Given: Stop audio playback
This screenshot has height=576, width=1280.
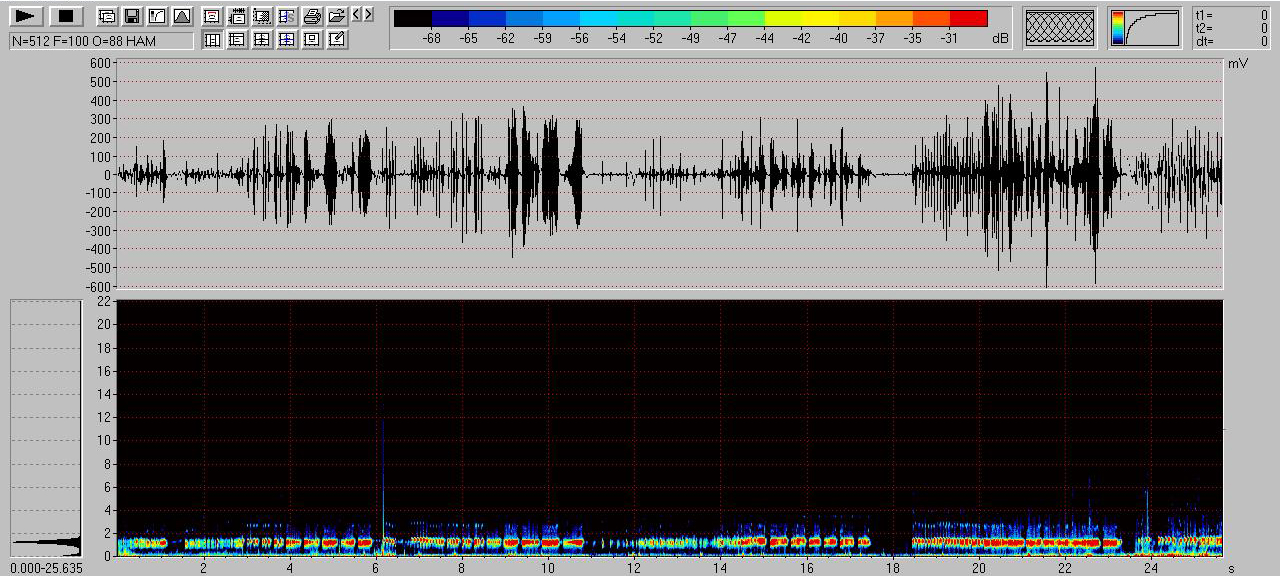Looking at the screenshot, I should tap(66, 16).
